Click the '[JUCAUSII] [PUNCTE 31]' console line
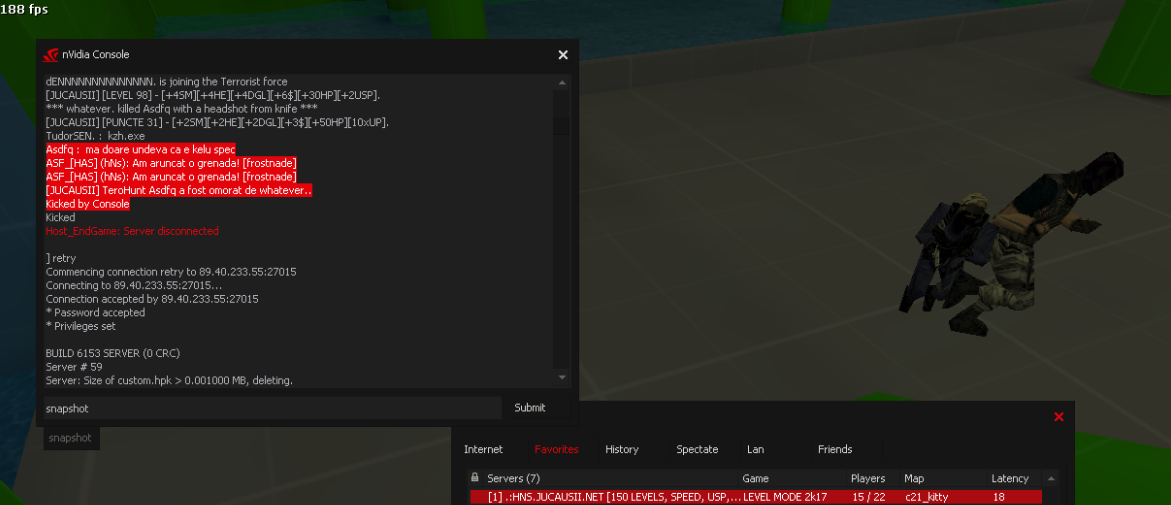 point(217,123)
